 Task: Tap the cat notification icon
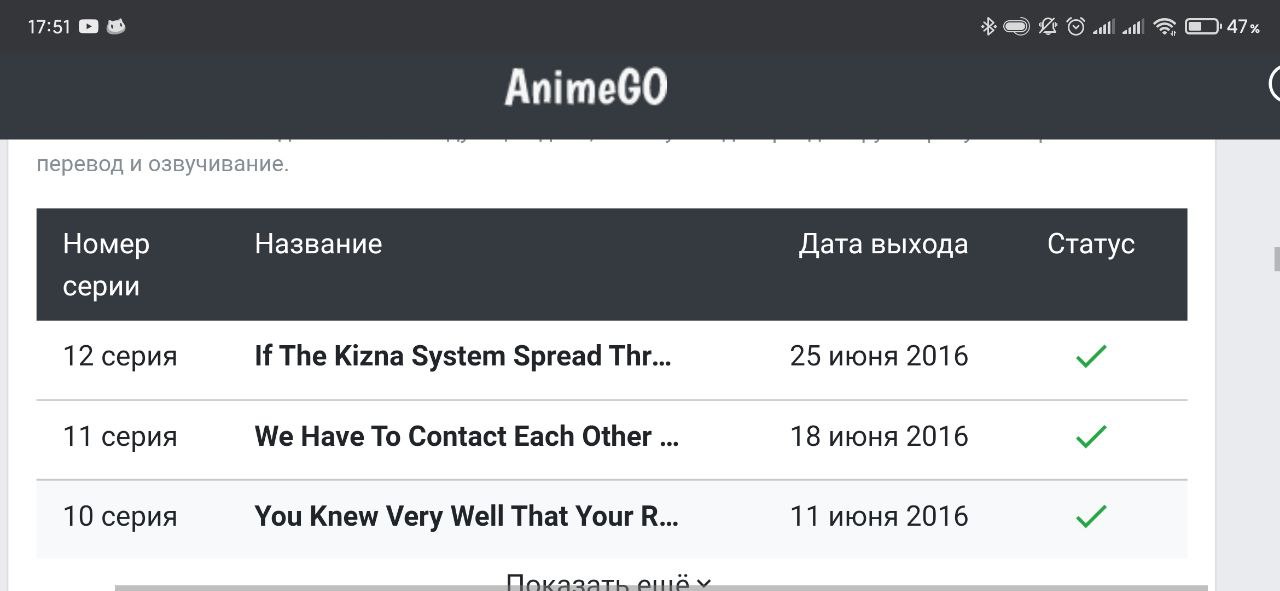[x=115, y=27]
